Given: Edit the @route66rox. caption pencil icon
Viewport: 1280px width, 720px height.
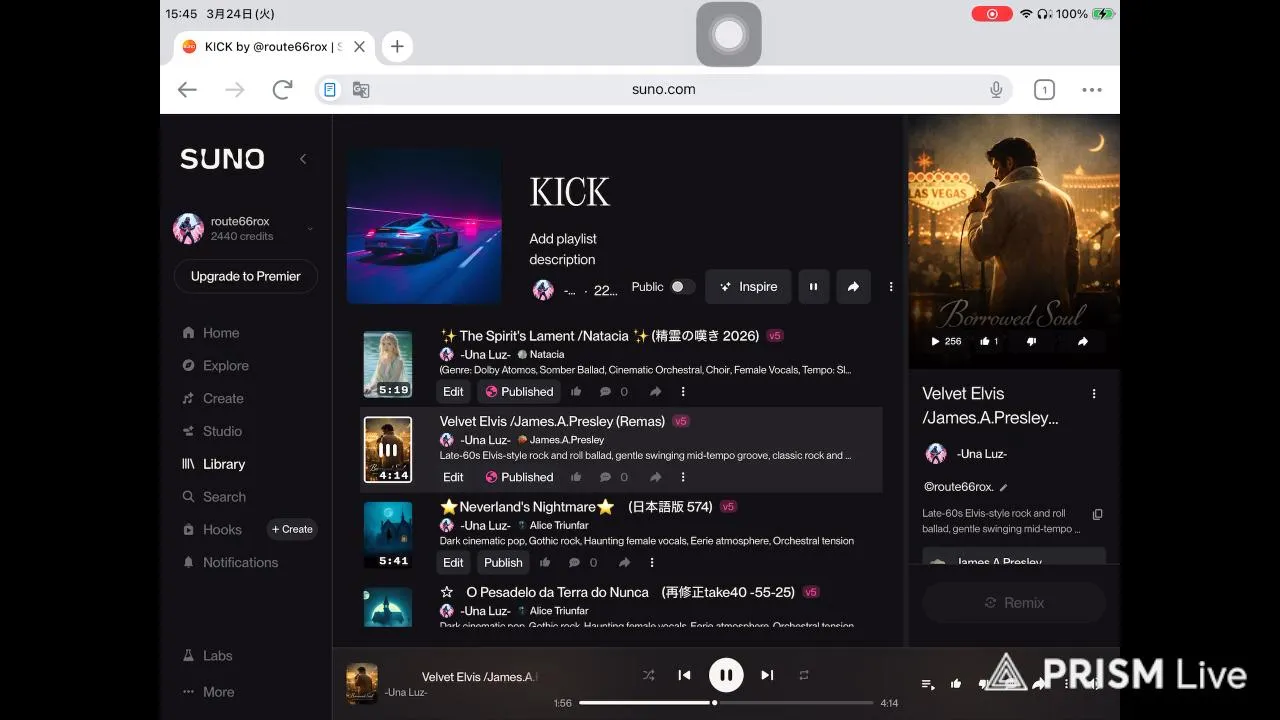Looking at the screenshot, I should click(1004, 488).
